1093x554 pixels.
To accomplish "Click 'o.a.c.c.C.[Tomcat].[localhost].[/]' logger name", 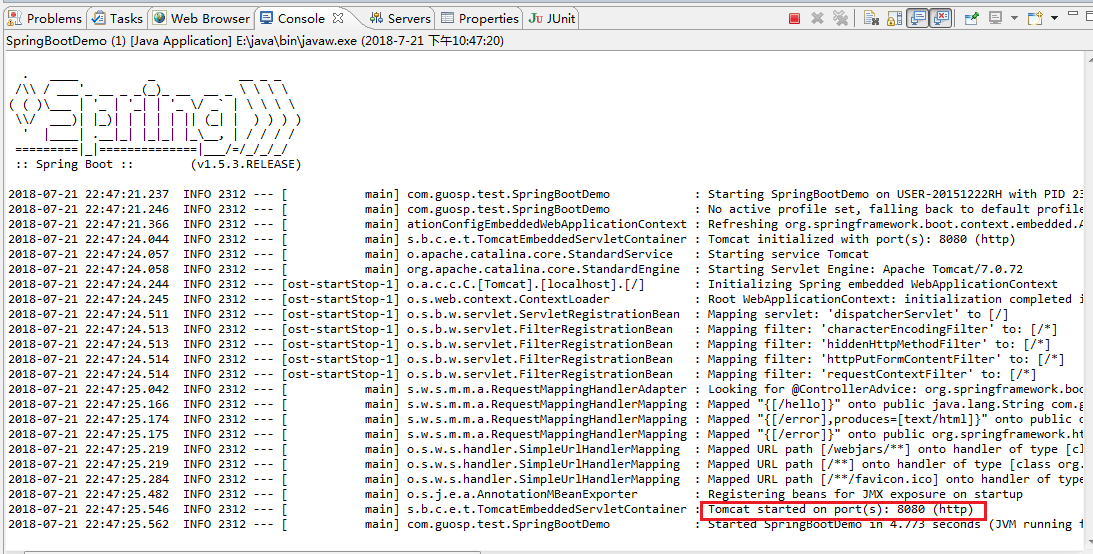I will click(526, 284).
